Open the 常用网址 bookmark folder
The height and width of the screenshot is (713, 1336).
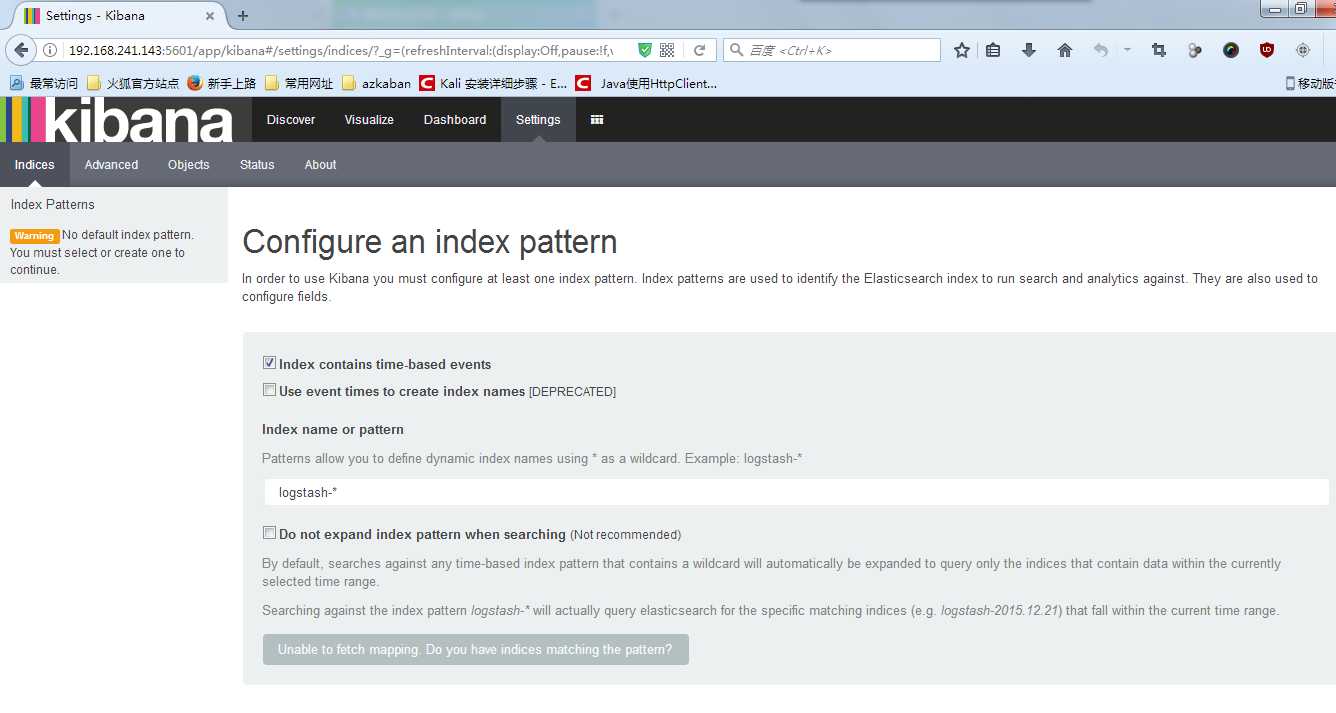[299, 83]
